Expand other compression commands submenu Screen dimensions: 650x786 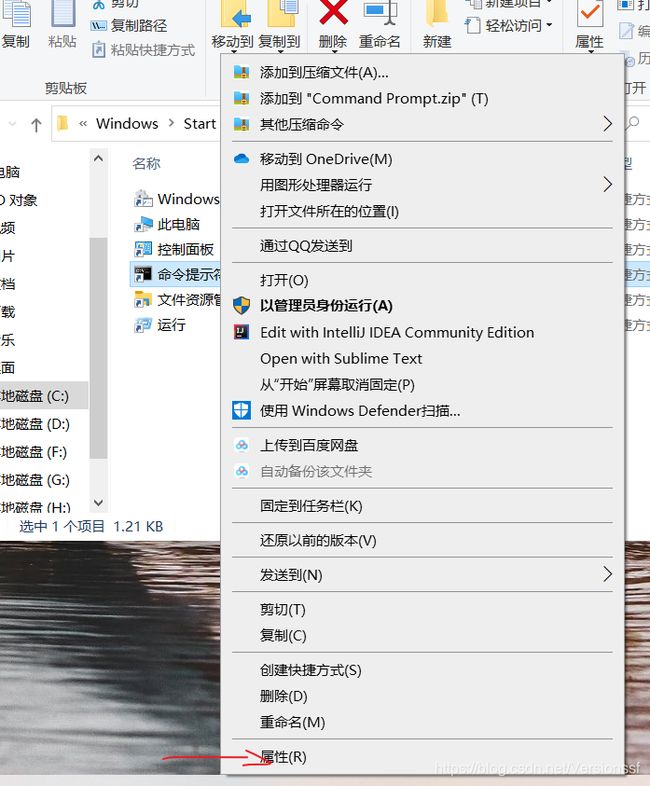(x=422, y=124)
